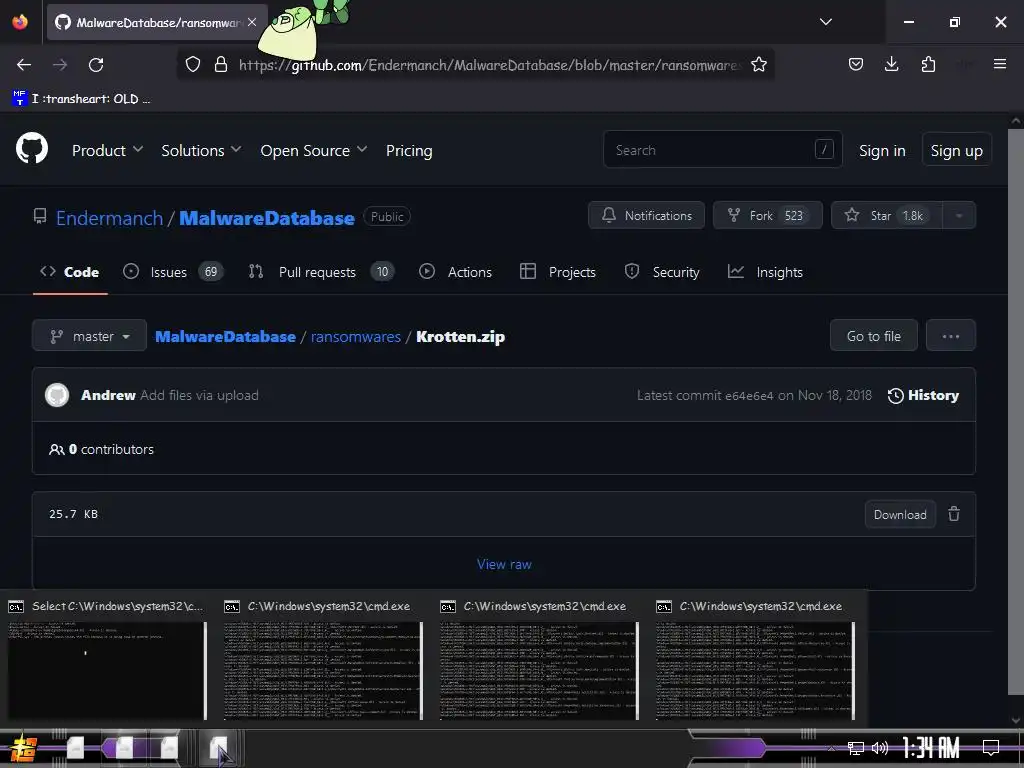Switch to the Actions tab
Viewport: 1024px width, 768px height.
pos(455,272)
